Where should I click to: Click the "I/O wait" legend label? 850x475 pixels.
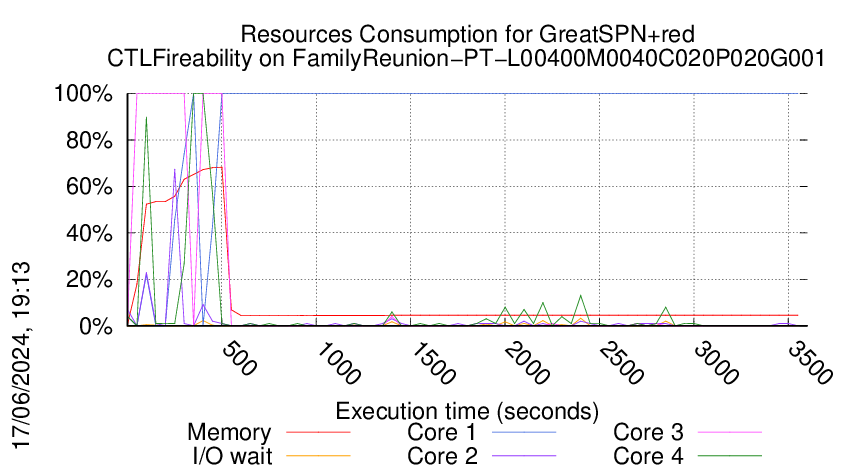pos(232,456)
